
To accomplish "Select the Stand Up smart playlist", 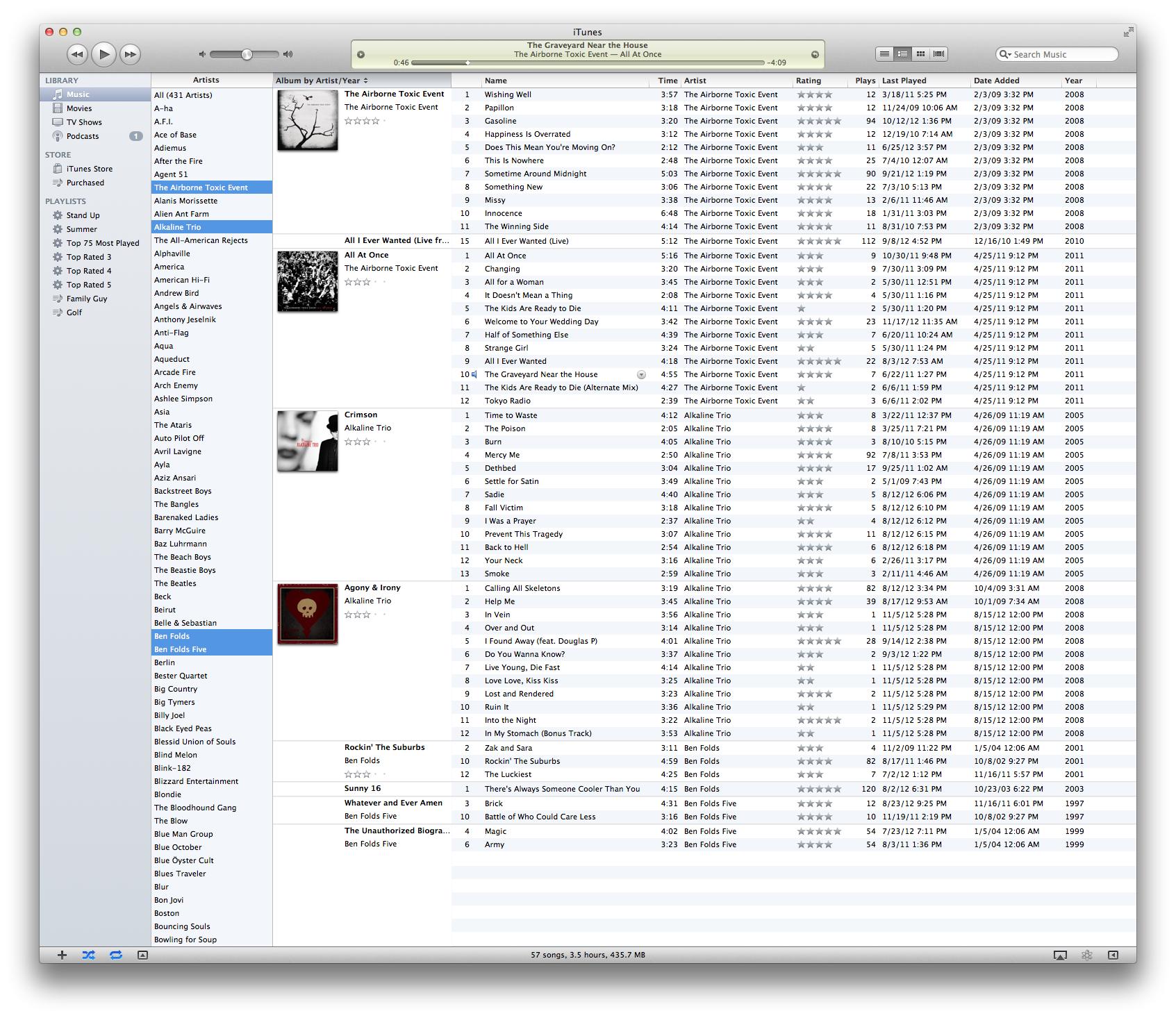I will pos(95,215).
